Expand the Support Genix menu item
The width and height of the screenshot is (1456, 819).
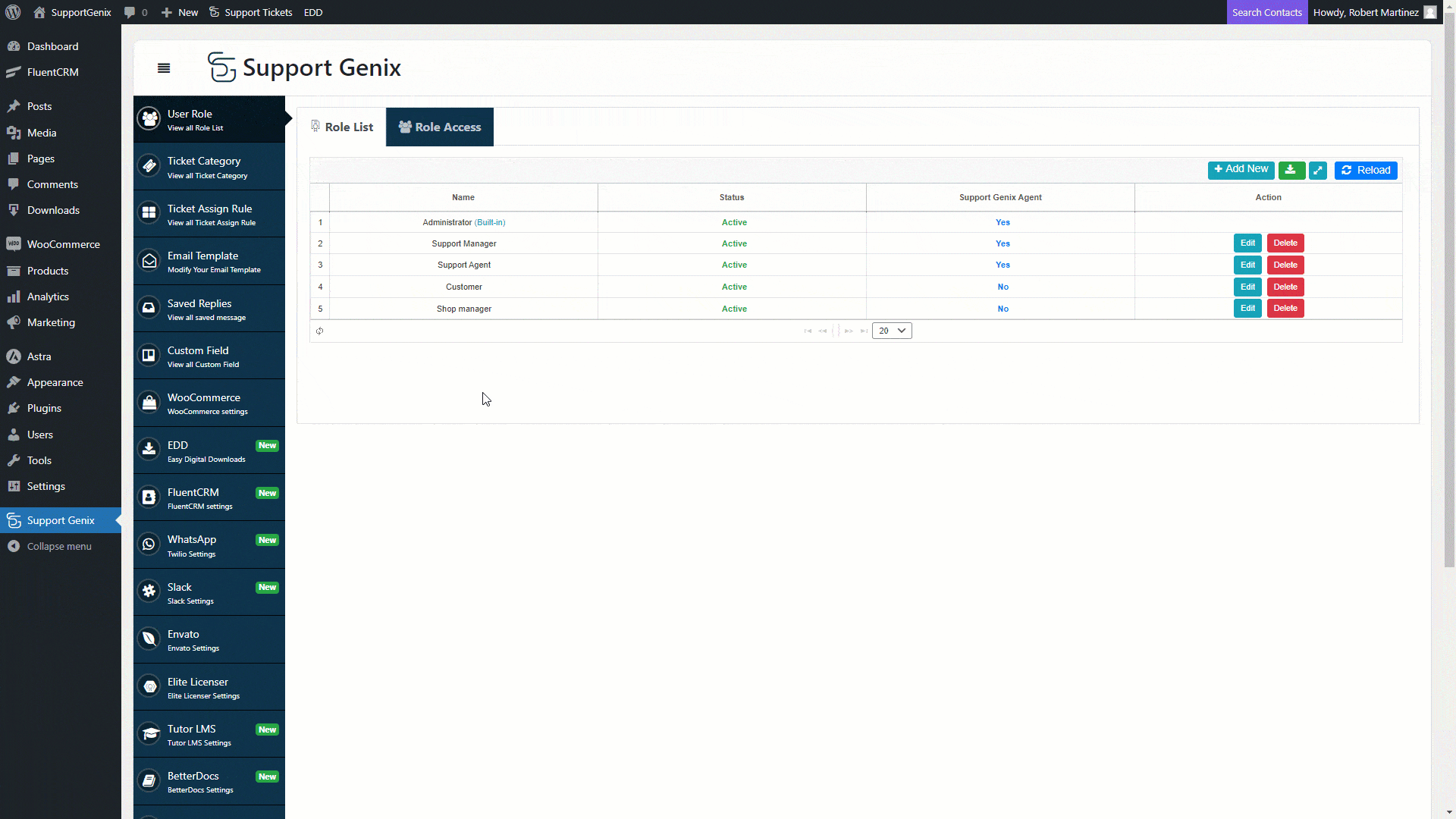click(60, 519)
